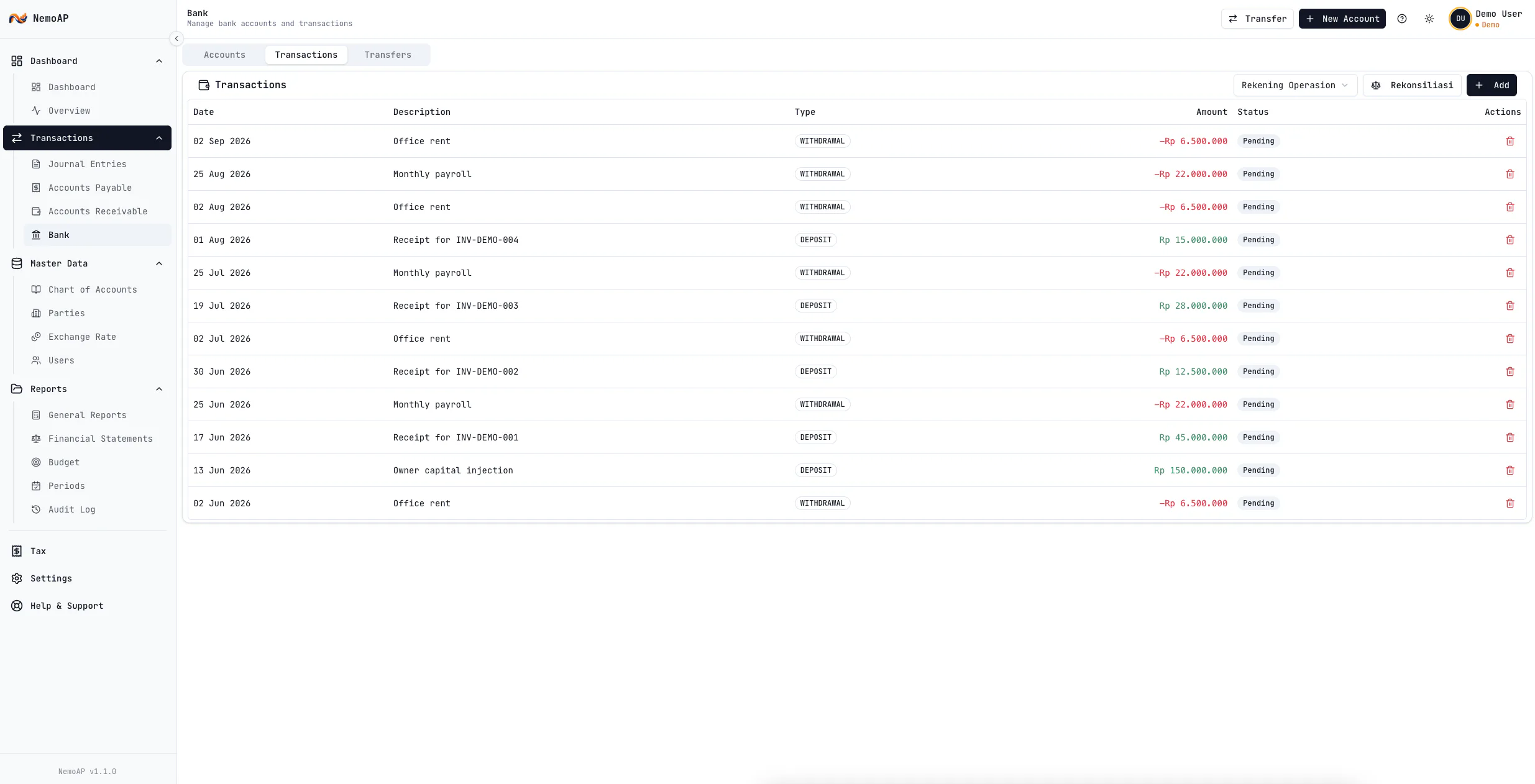This screenshot has width=1535, height=784.
Task: Delete the 25 Aug 2026 Monthly payroll row
Action: click(x=1510, y=174)
